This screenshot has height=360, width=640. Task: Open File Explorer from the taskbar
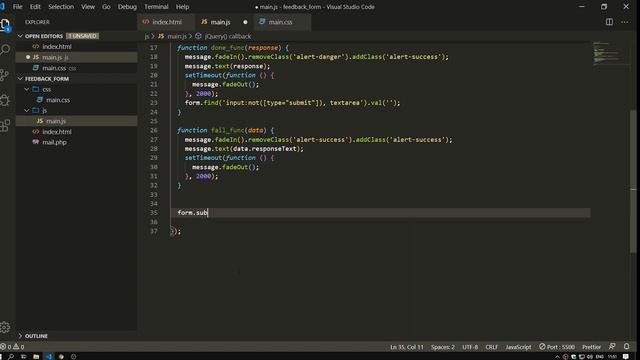[36, 356]
